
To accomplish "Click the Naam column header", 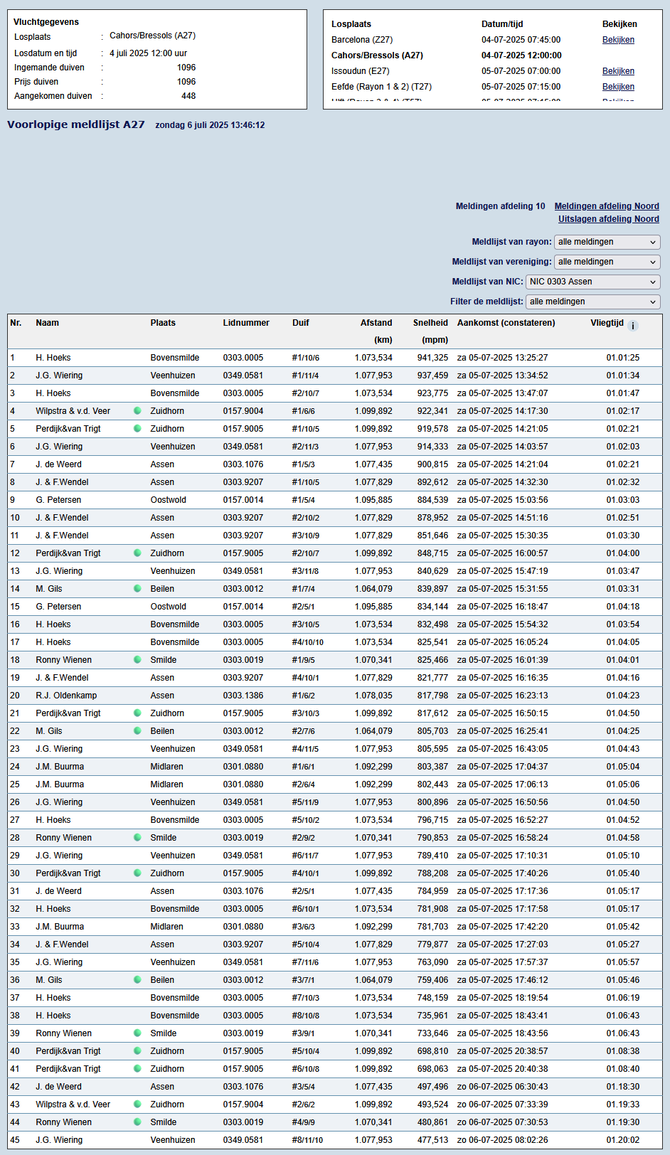I will coord(47,323).
